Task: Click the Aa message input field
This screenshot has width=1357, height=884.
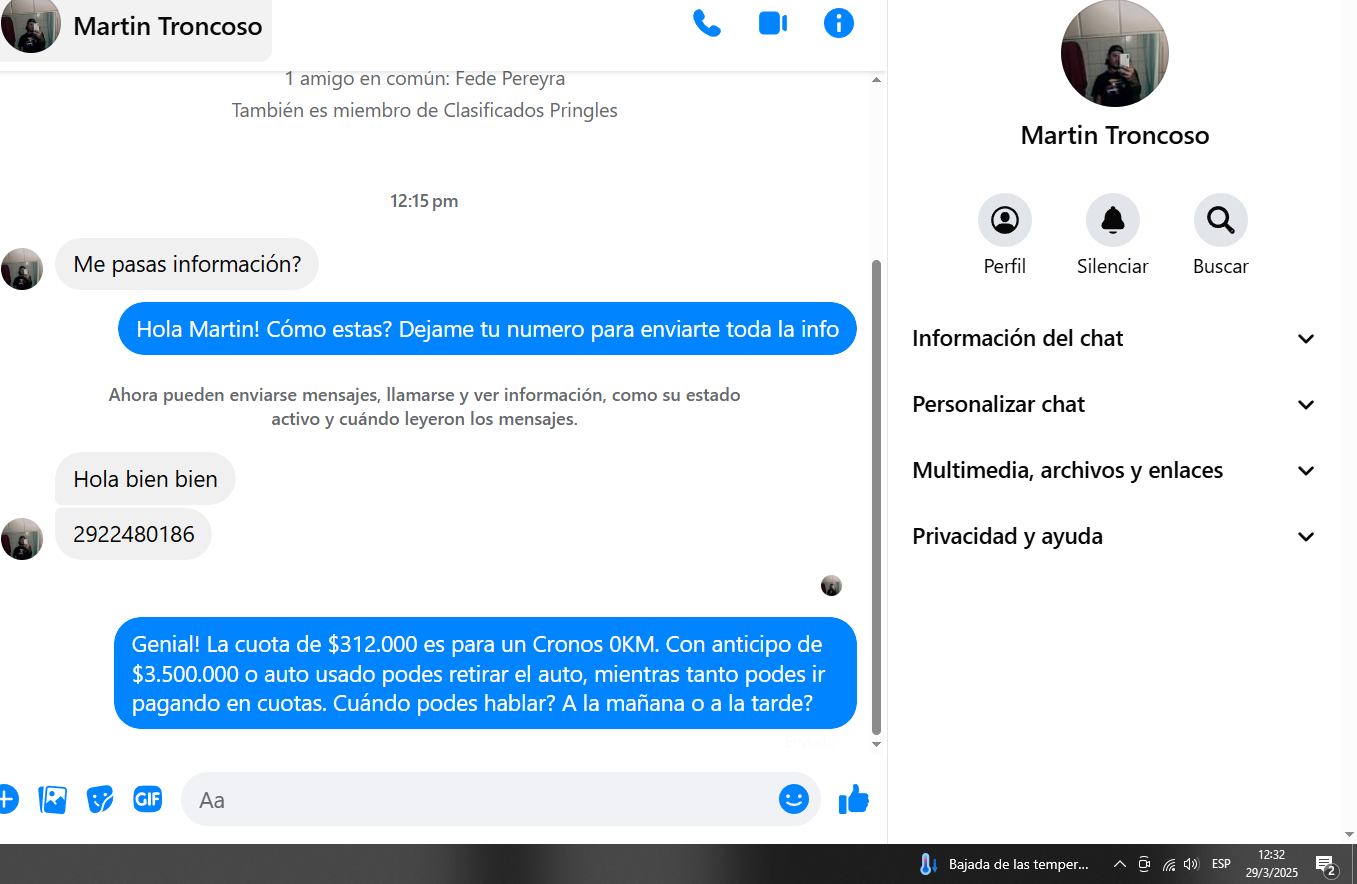Action: 480,799
